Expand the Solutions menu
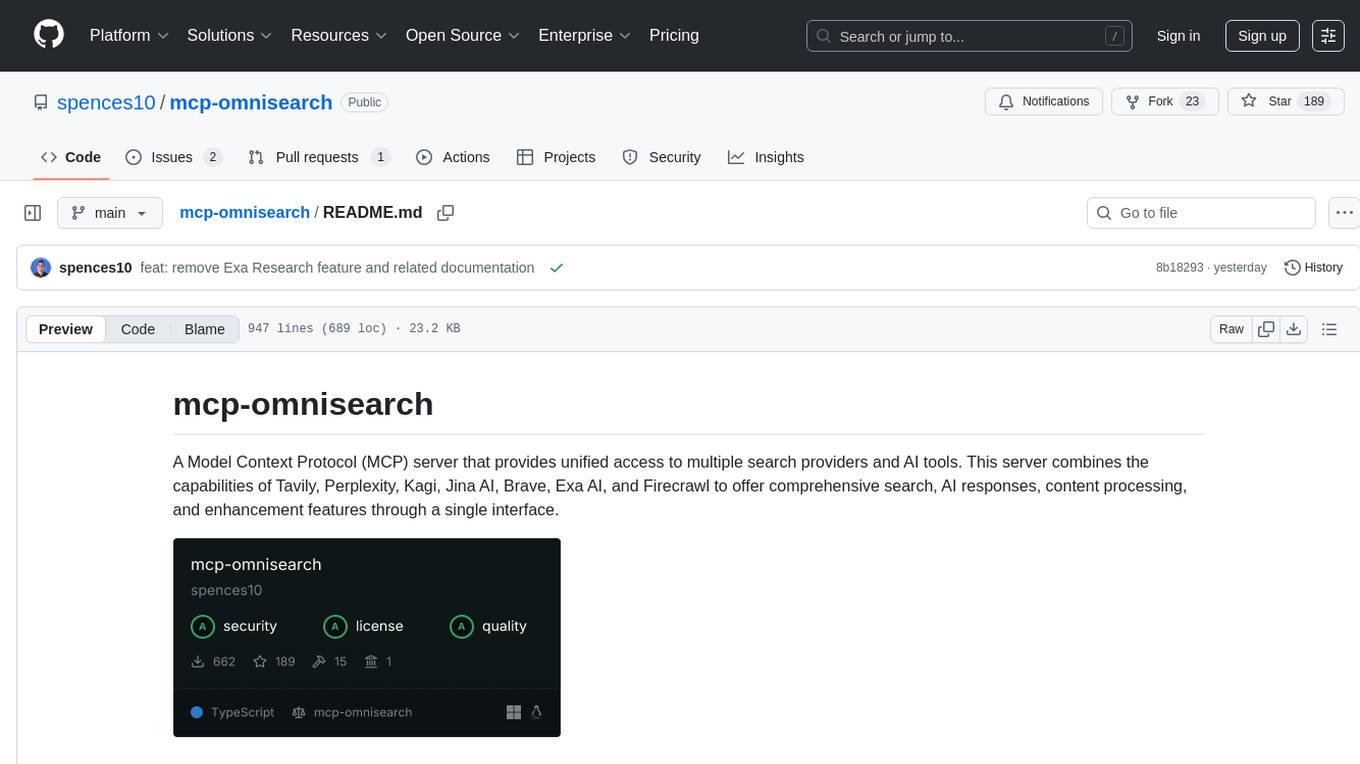Image resolution: width=1360 pixels, height=764 pixels. tap(229, 35)
